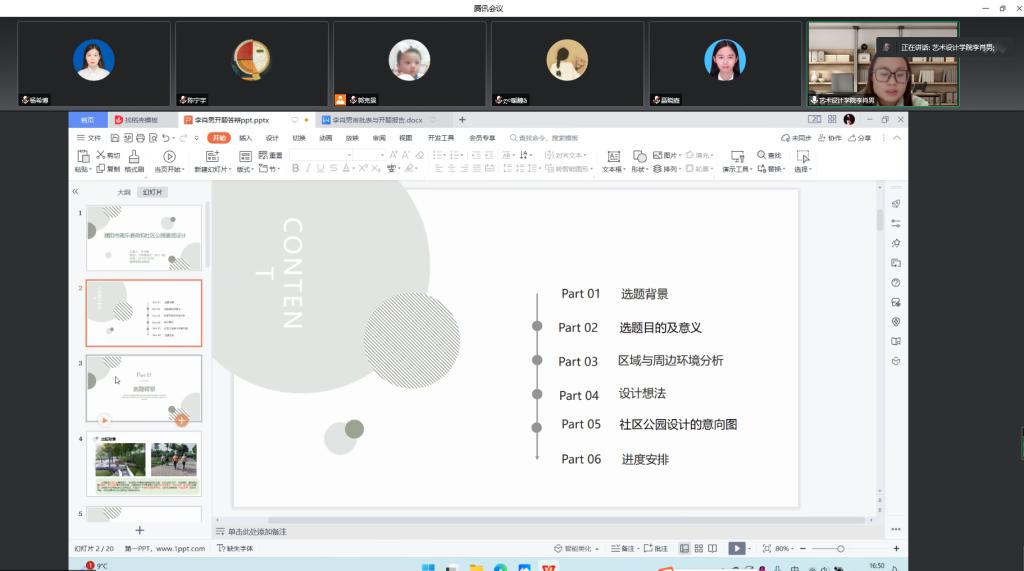Select slide 1 thumbnail in the panel
This screenshot has width=1024, height=571.
click(x=143, y=237)
